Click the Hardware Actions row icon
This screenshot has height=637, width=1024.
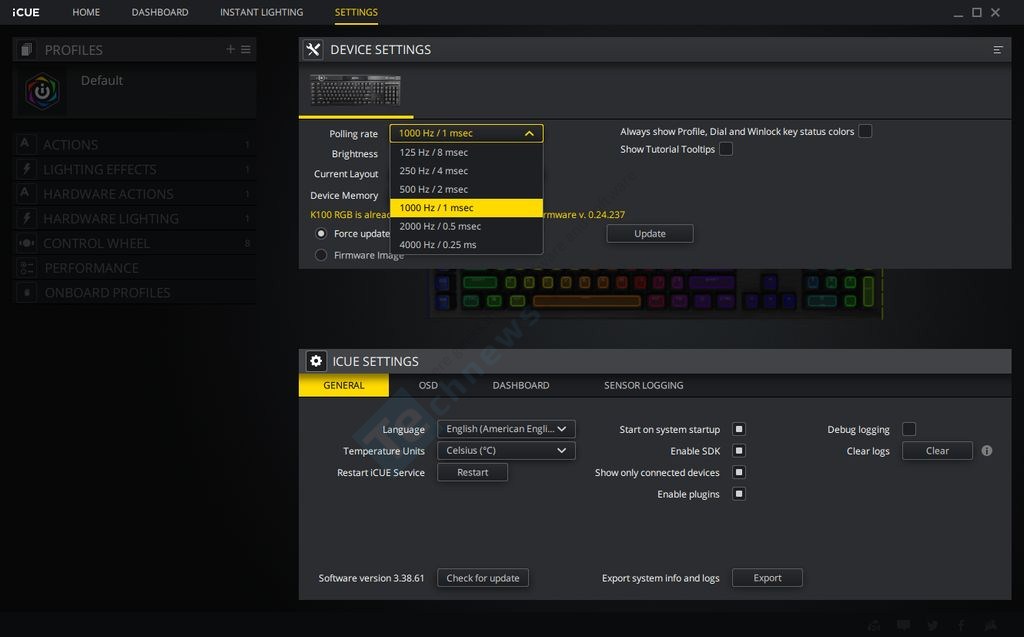pyautogui.click(x=25, y=193)
